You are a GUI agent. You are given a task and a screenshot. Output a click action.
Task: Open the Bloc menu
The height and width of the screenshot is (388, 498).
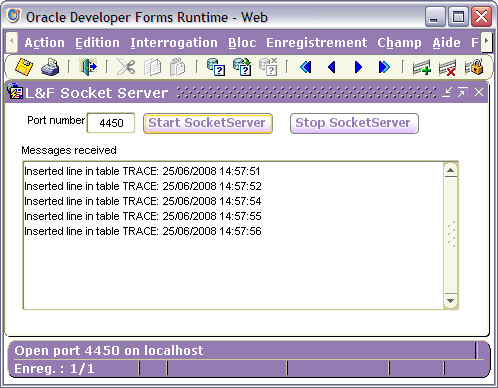click(x=242, y=43)
